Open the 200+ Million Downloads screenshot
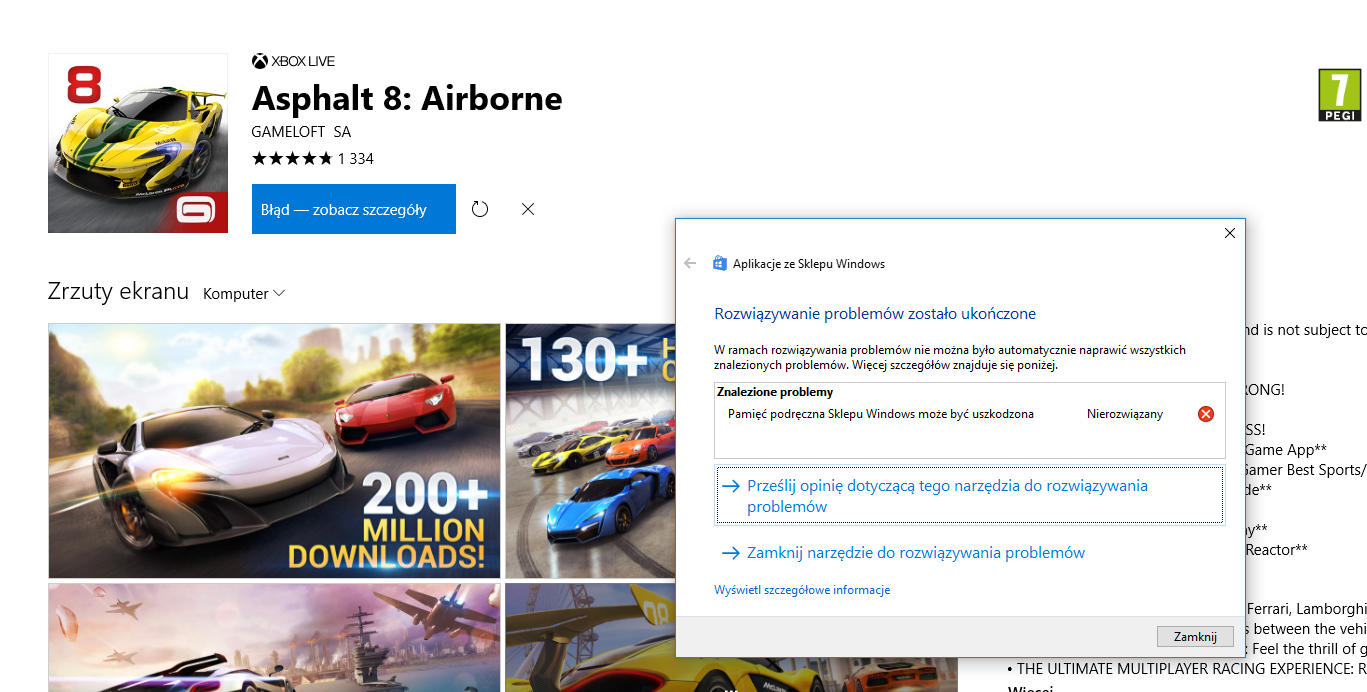 tap(274, 450)
